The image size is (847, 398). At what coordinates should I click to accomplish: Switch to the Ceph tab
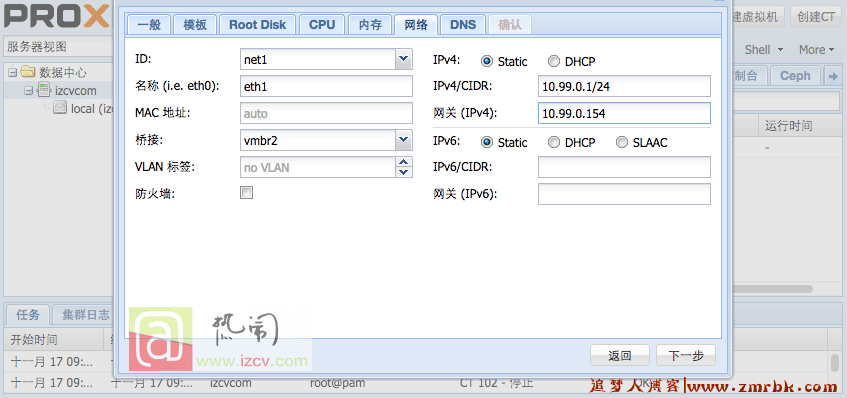[795, 76]
